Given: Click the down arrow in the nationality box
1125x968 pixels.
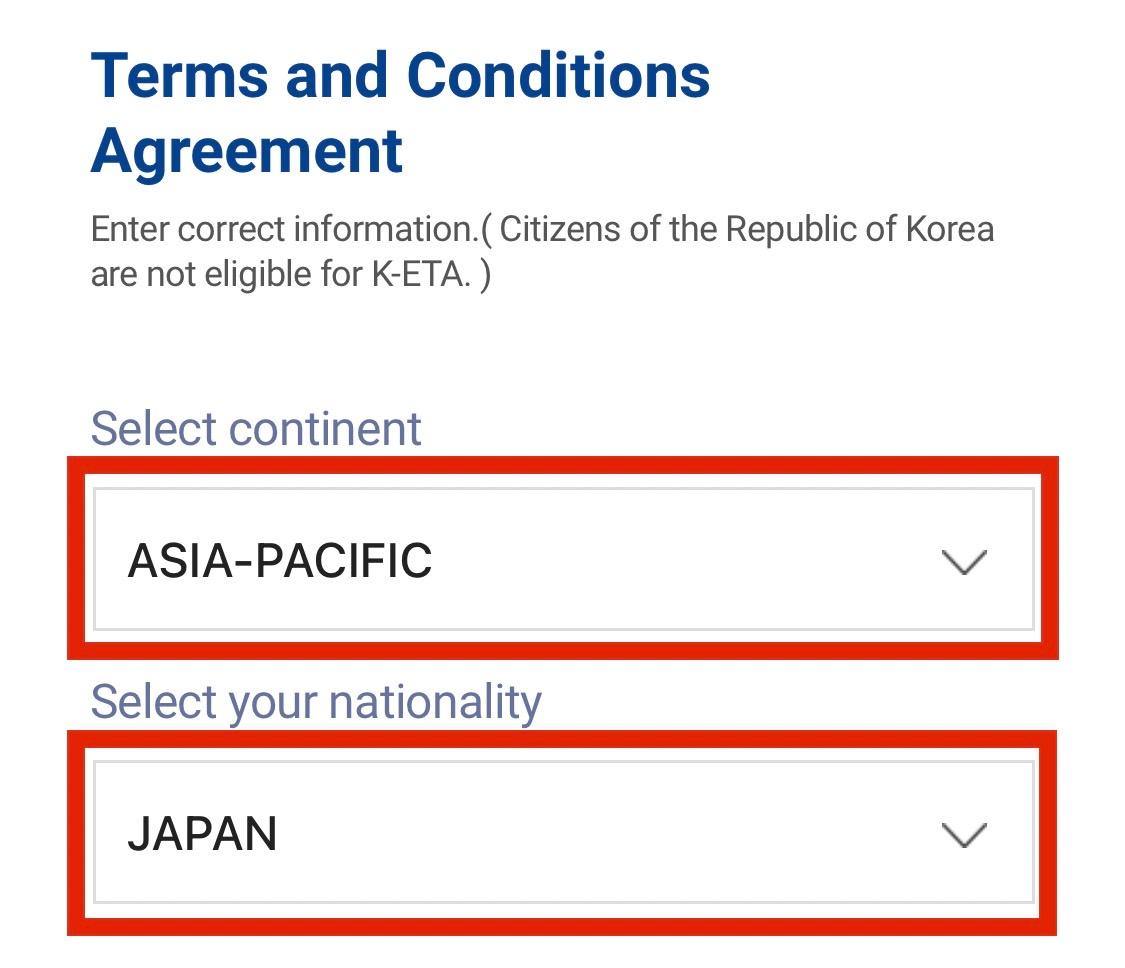Looking at the screenshot, I should [x=963, y=835].
